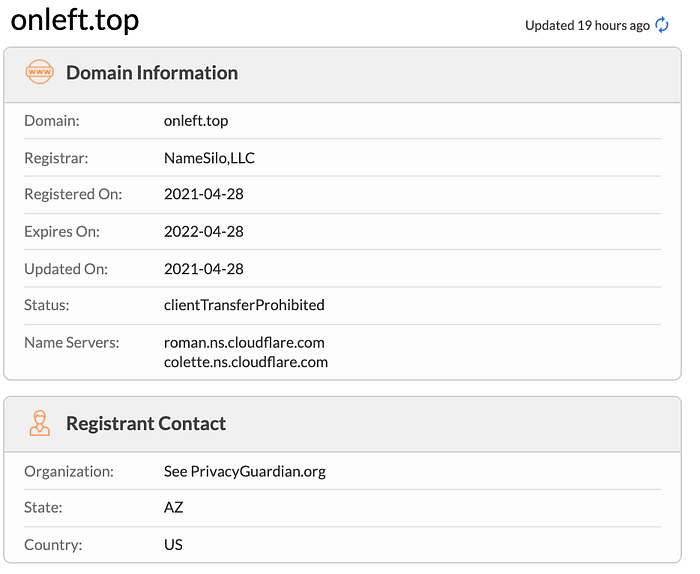Click the refresh WHOIS data icon
This screenshot has height=574, width=700.
662,25
